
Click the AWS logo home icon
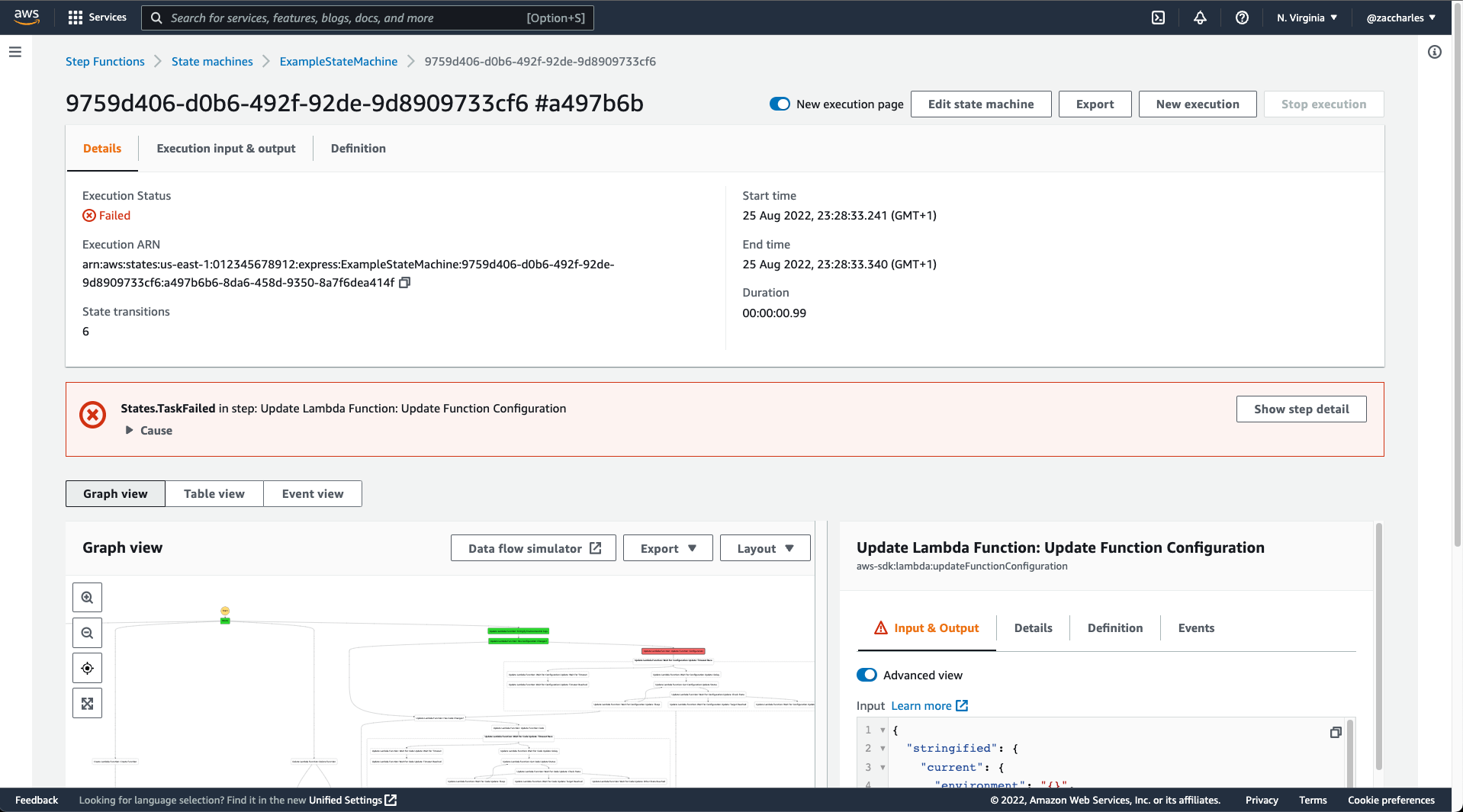tap(26, 17)
